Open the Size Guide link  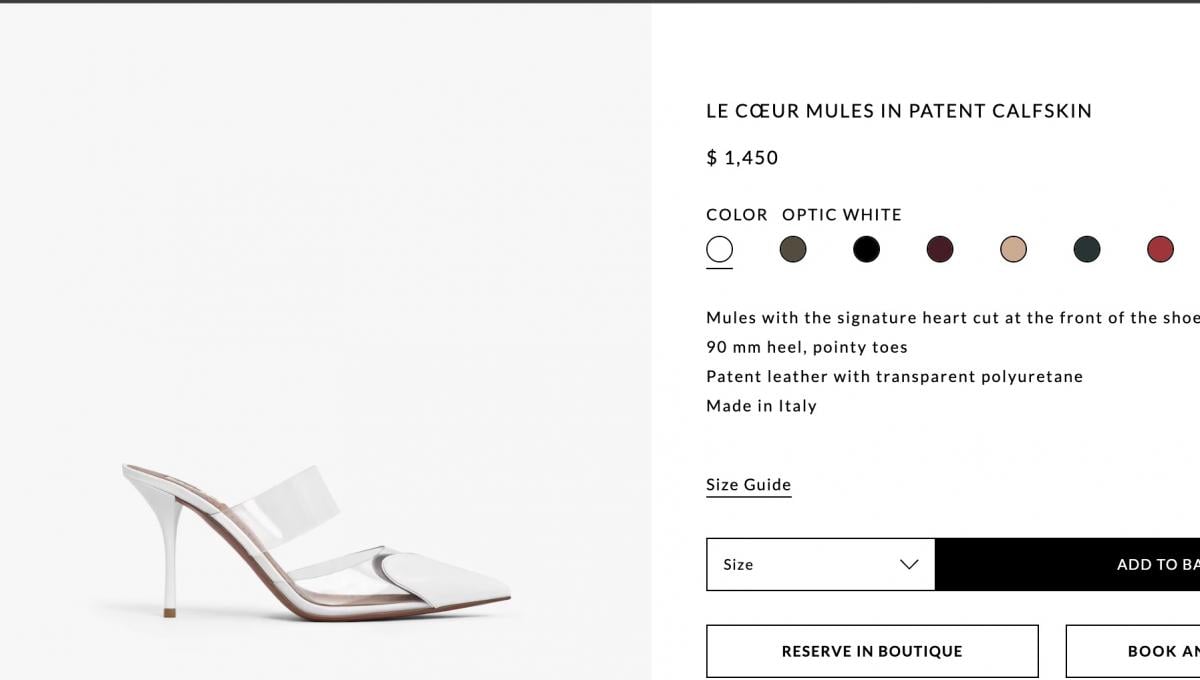coord(748,485)
